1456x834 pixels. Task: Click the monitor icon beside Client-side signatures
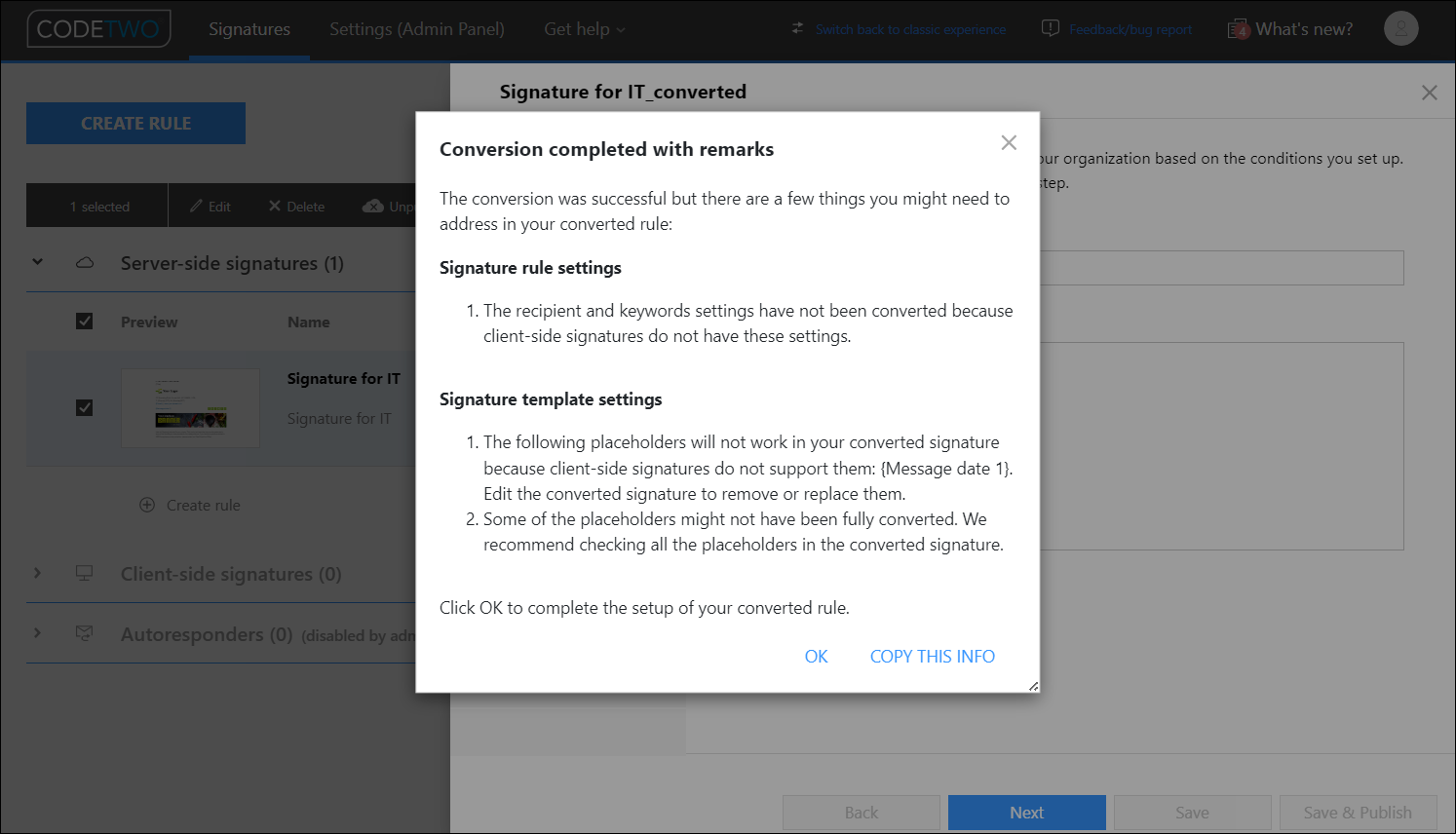[x=84, y=574]
